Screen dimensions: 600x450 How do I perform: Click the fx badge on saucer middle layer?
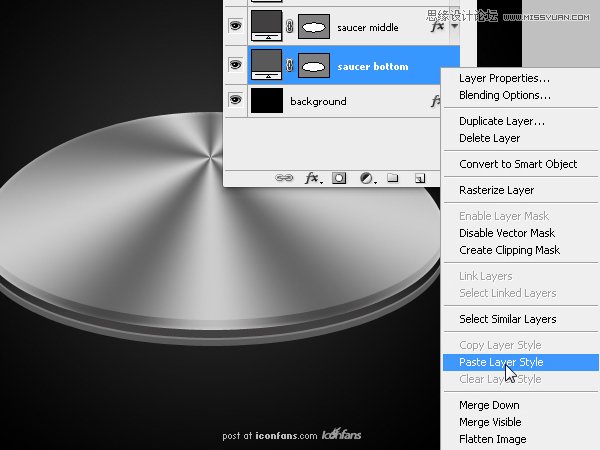click(438, 26)
